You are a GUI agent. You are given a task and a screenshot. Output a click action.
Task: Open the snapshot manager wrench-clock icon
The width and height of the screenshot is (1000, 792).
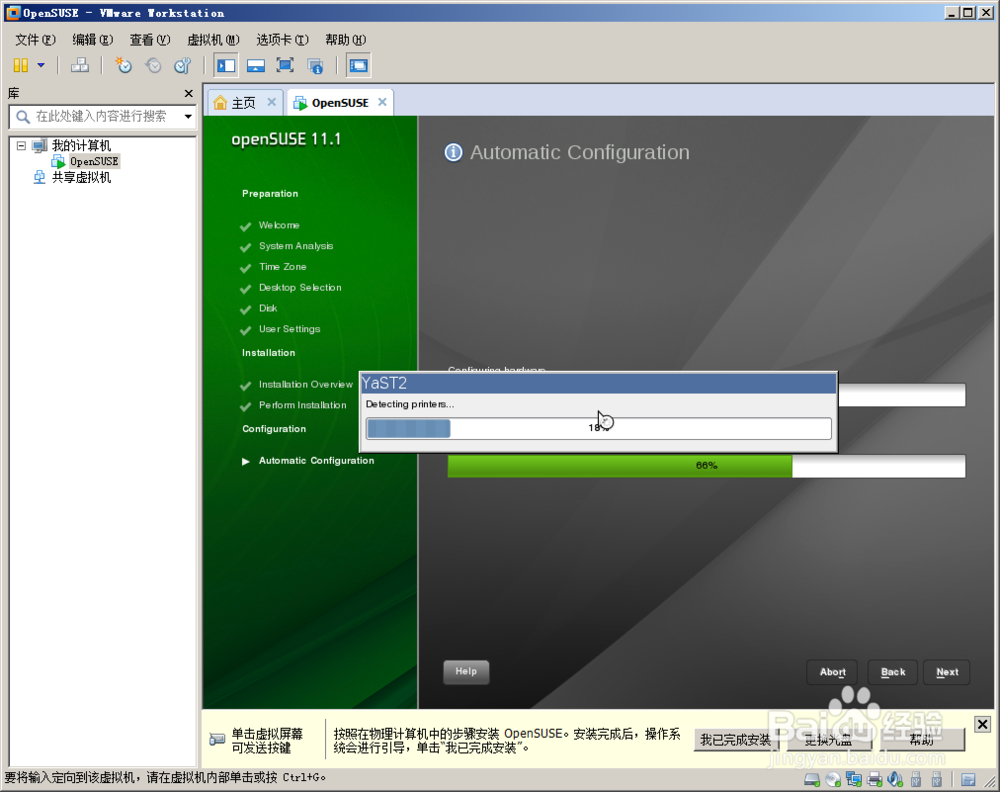183,65
